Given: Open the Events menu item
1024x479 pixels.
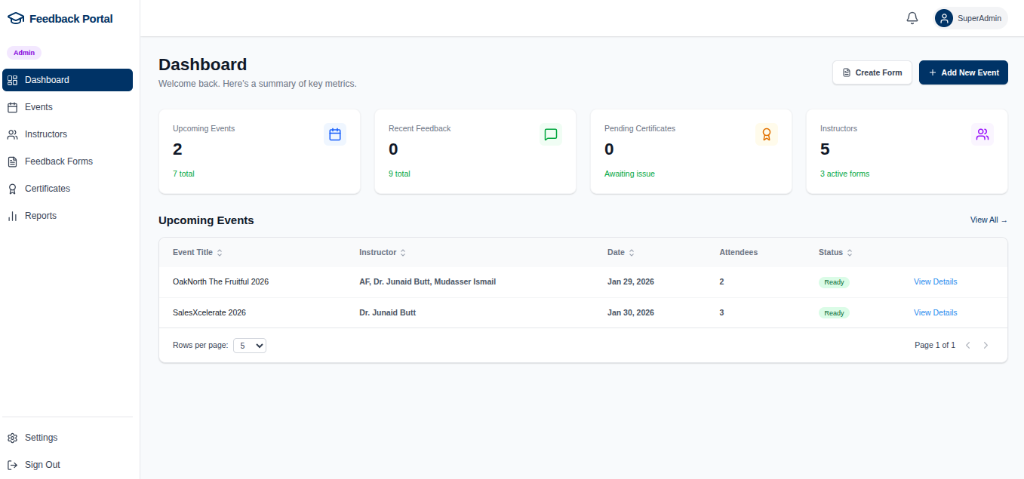Looking at the screenshot, I should click(x=67, y=107).
